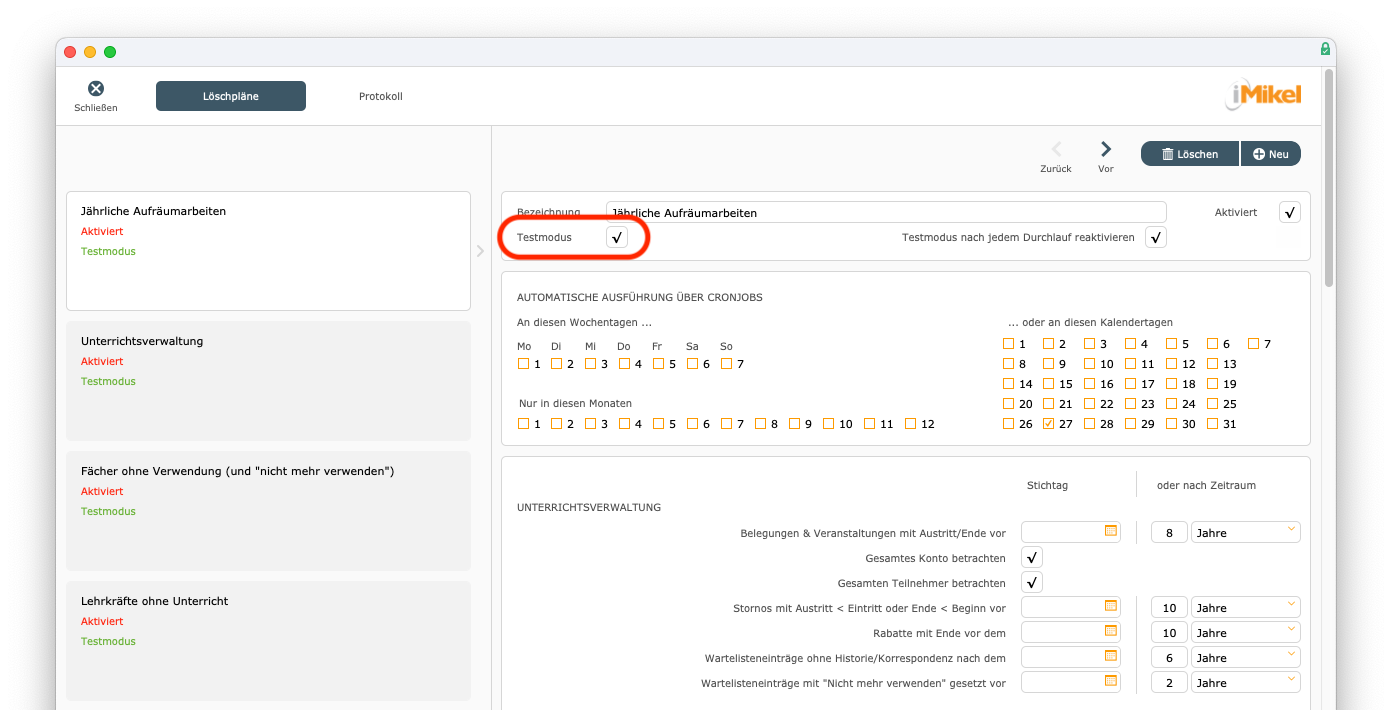The width and height of the screenshot is (1392, 710).
Task: Click the Zurück navigation button
Action: point(1055,151)
